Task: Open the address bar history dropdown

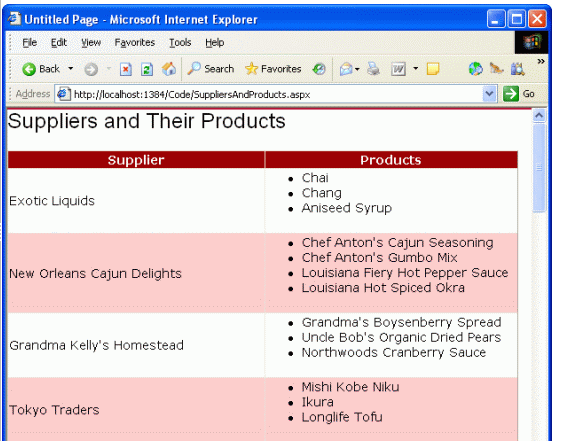Action: [x=489, y=94]
